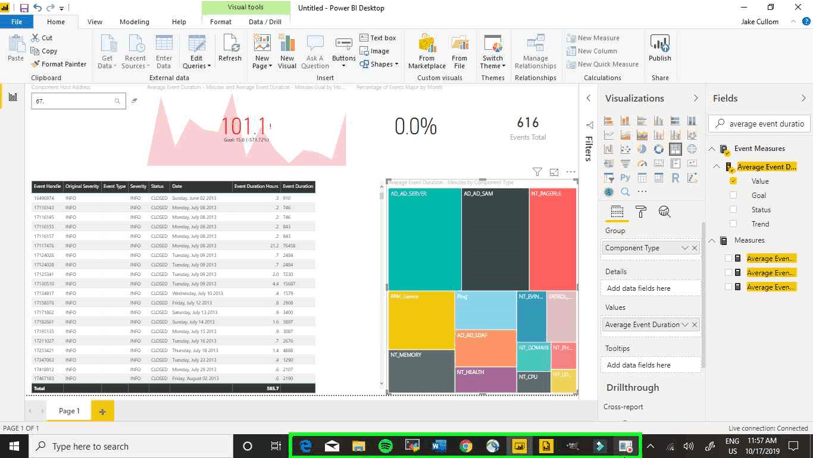The image size is (815, 460).
Task: Select the funnel chart visualization
Action: click(x=625, y=164)
